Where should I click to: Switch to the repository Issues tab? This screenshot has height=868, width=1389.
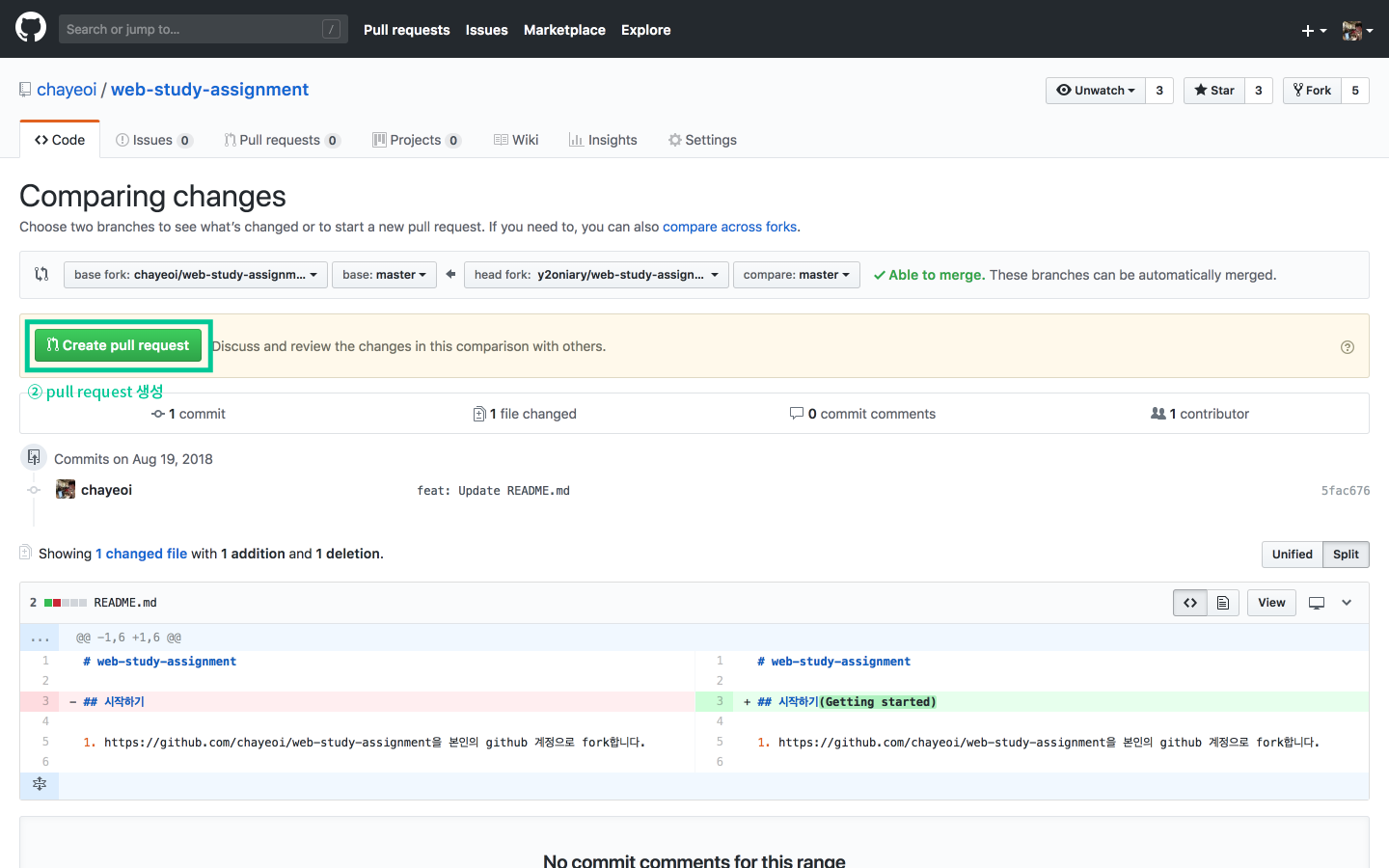(x=154, y=140)
